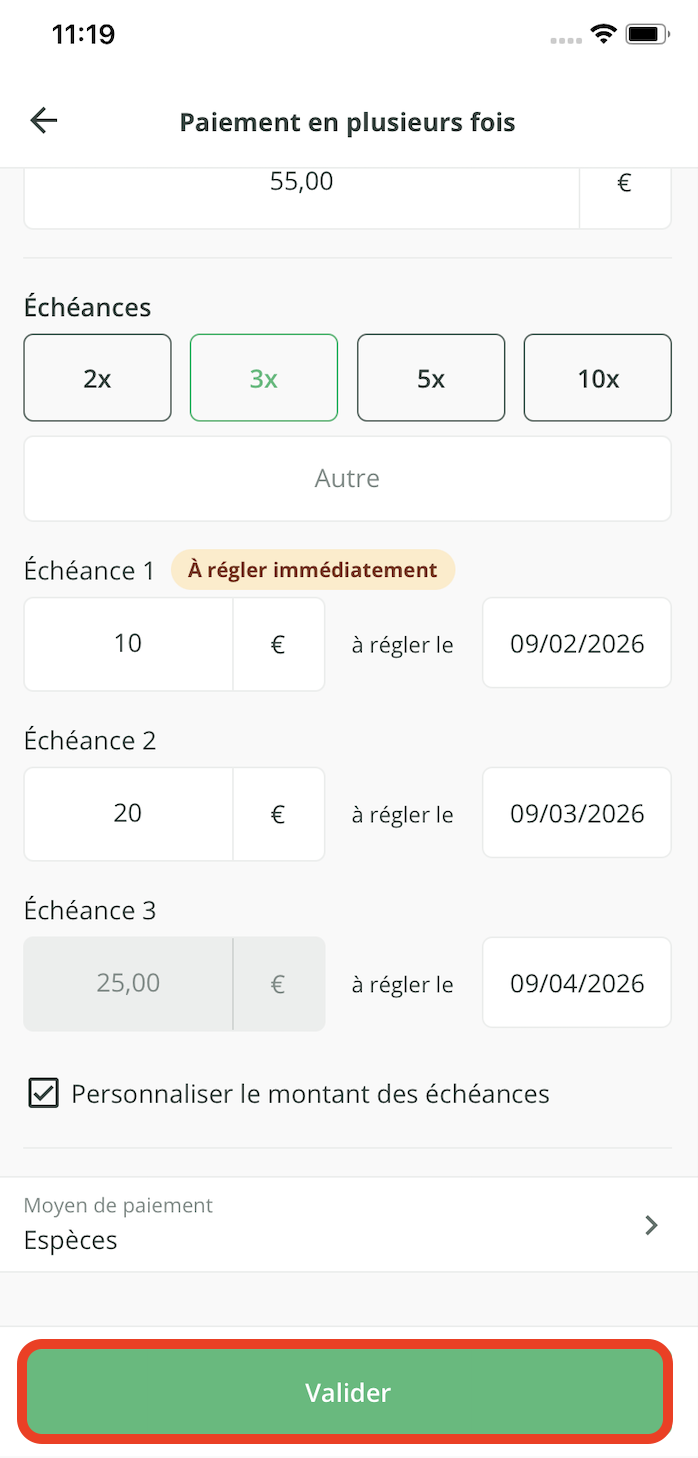698x1458 pixels.
Task: Select the 3x installments option
Action: (264, 378)
